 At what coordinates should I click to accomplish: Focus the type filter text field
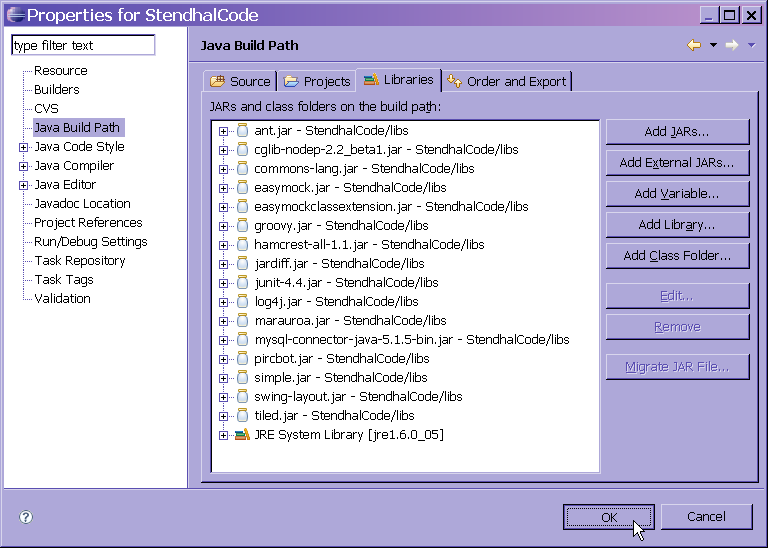(x=83, y=46)
